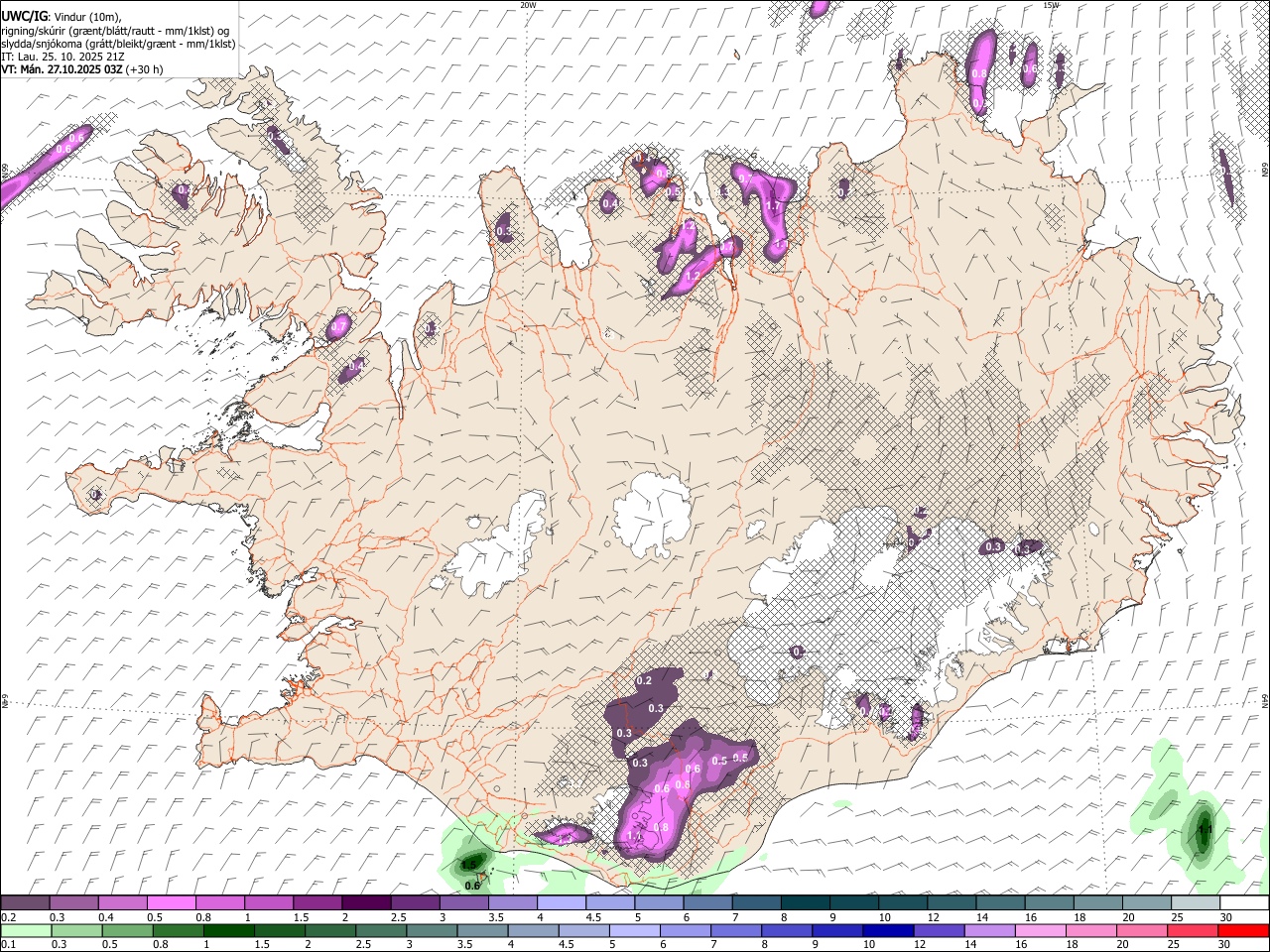Select the dark purple 2–2.5 snow swatch

pos(366,903)
